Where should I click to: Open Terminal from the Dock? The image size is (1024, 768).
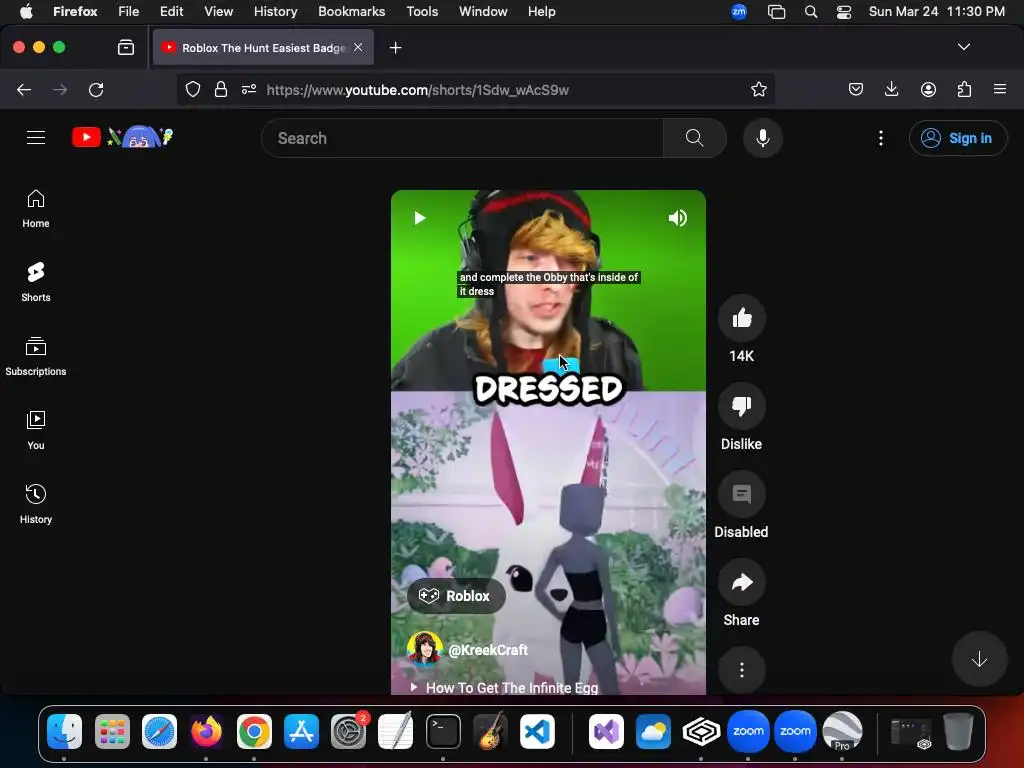click(x=443, y=731)
